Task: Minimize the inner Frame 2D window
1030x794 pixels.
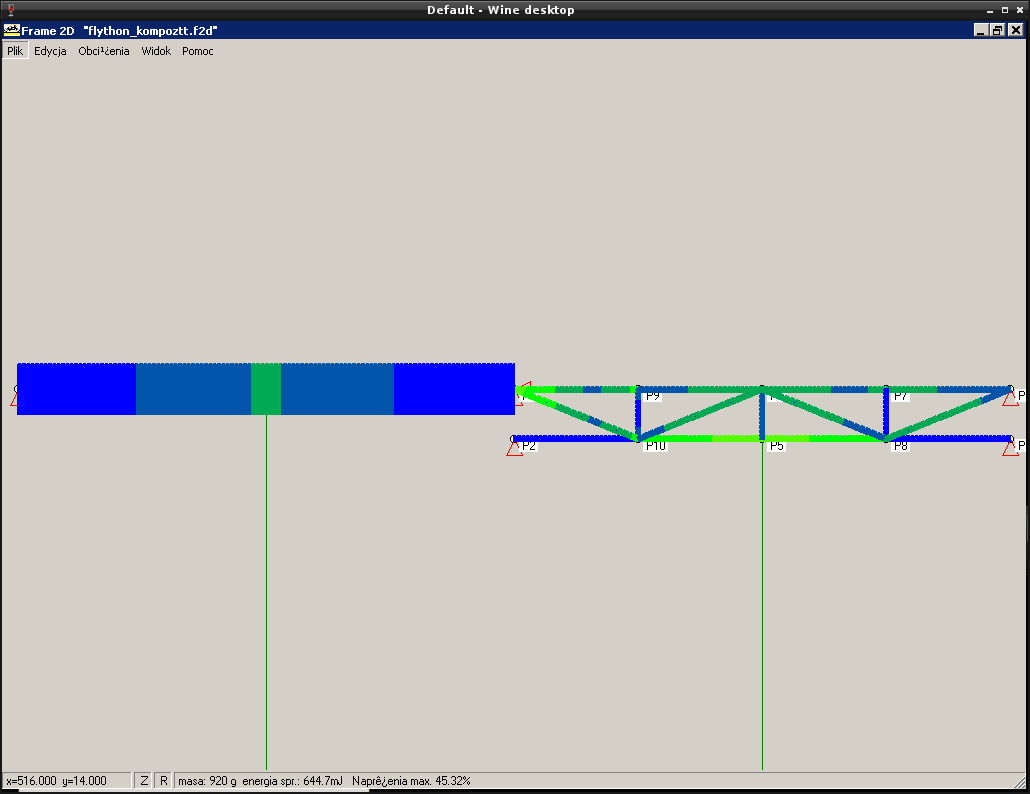Action: click(x=981, y=30)
